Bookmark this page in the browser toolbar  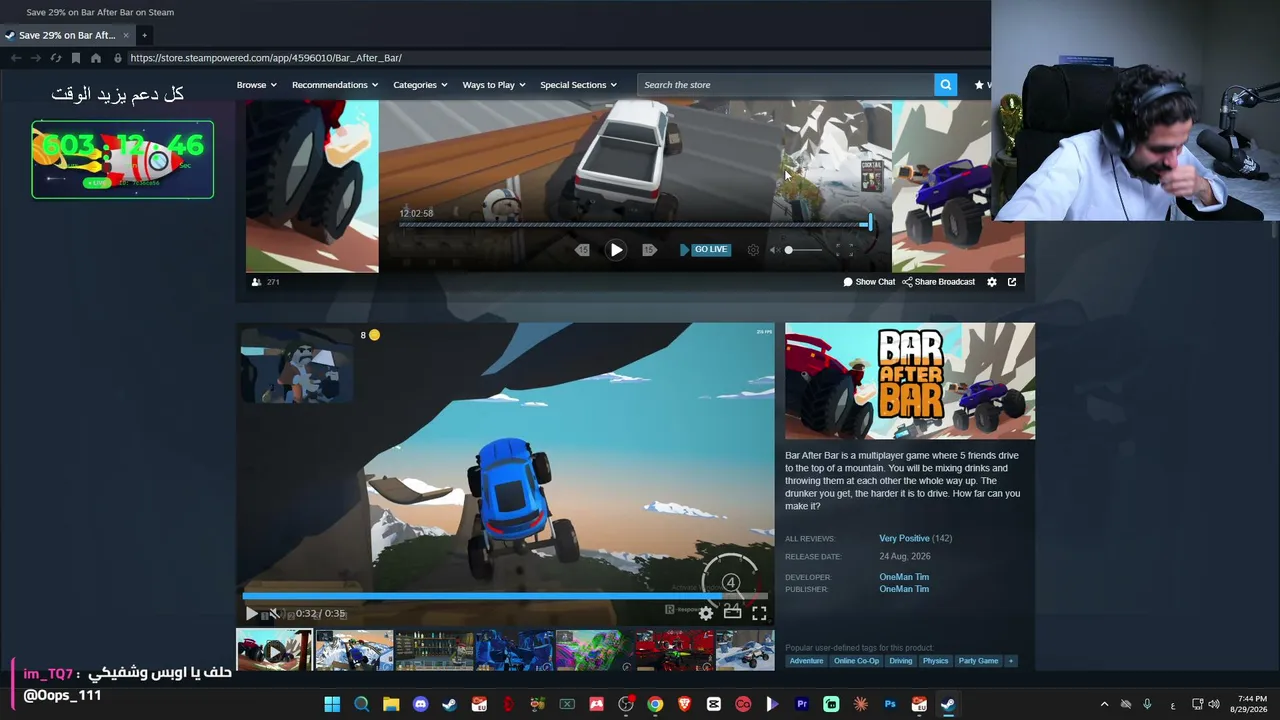pos(75,58)
